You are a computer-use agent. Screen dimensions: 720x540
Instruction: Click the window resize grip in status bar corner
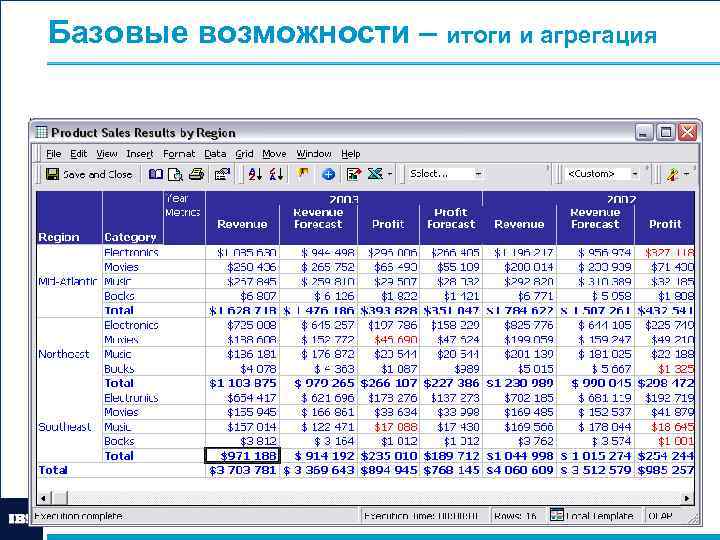click(692, 518)
